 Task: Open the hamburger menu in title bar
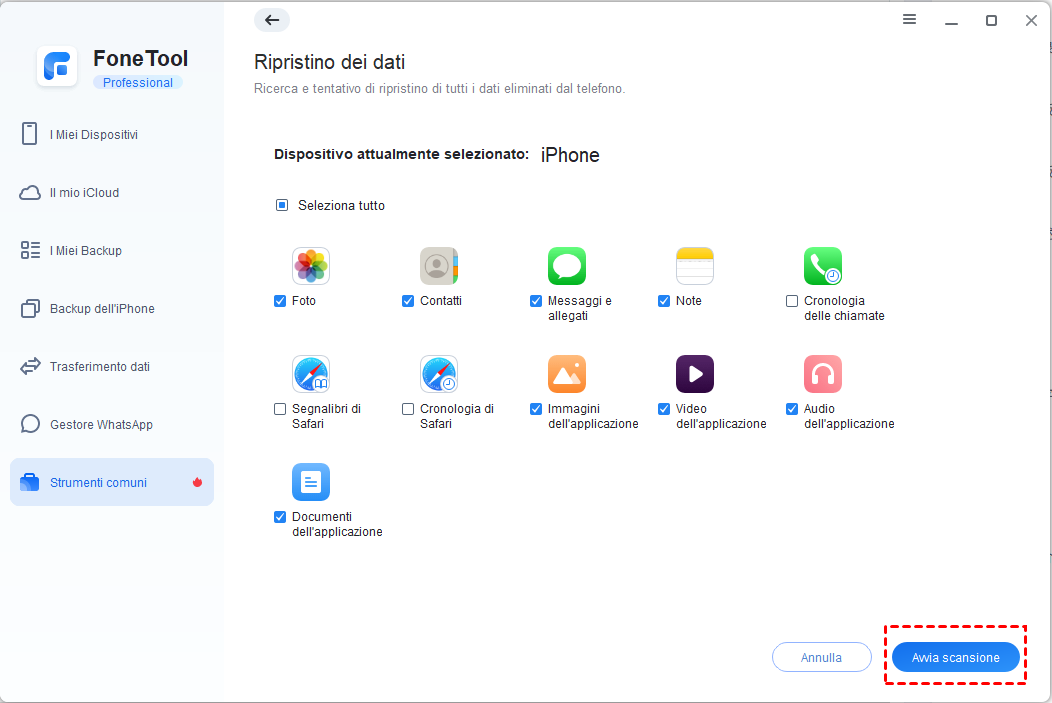[909, 20]
